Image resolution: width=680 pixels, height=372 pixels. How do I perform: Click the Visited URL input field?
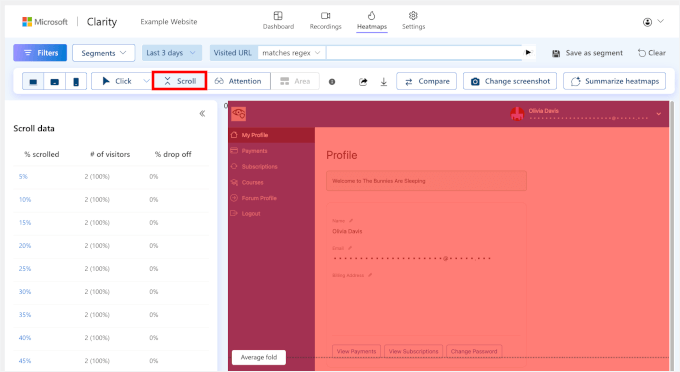pos(424,53)
